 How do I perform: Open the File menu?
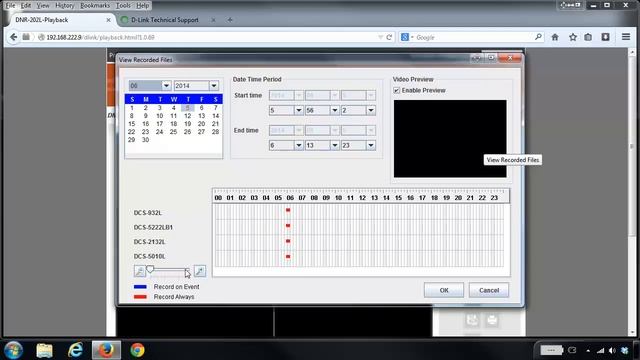tap(10, 5)
